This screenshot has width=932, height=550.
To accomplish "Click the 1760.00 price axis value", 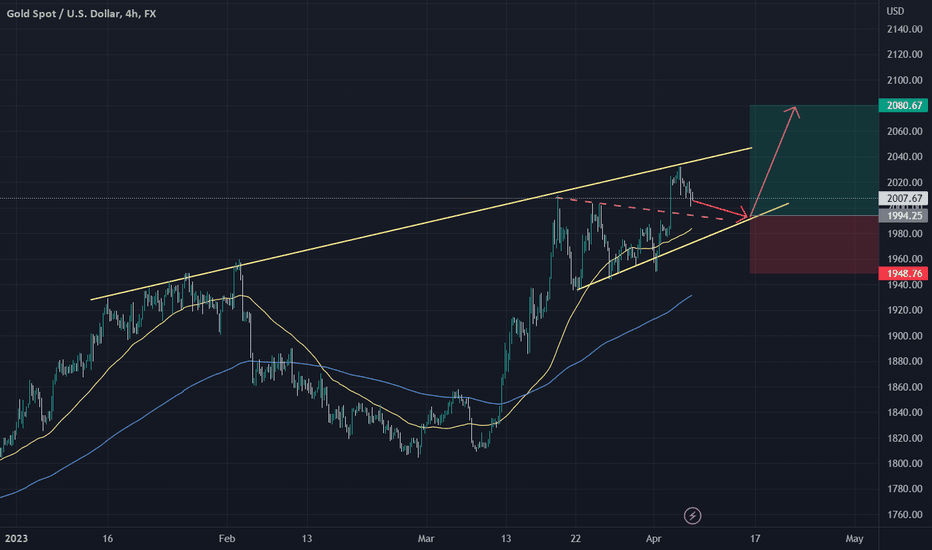I will click(904, 515).
